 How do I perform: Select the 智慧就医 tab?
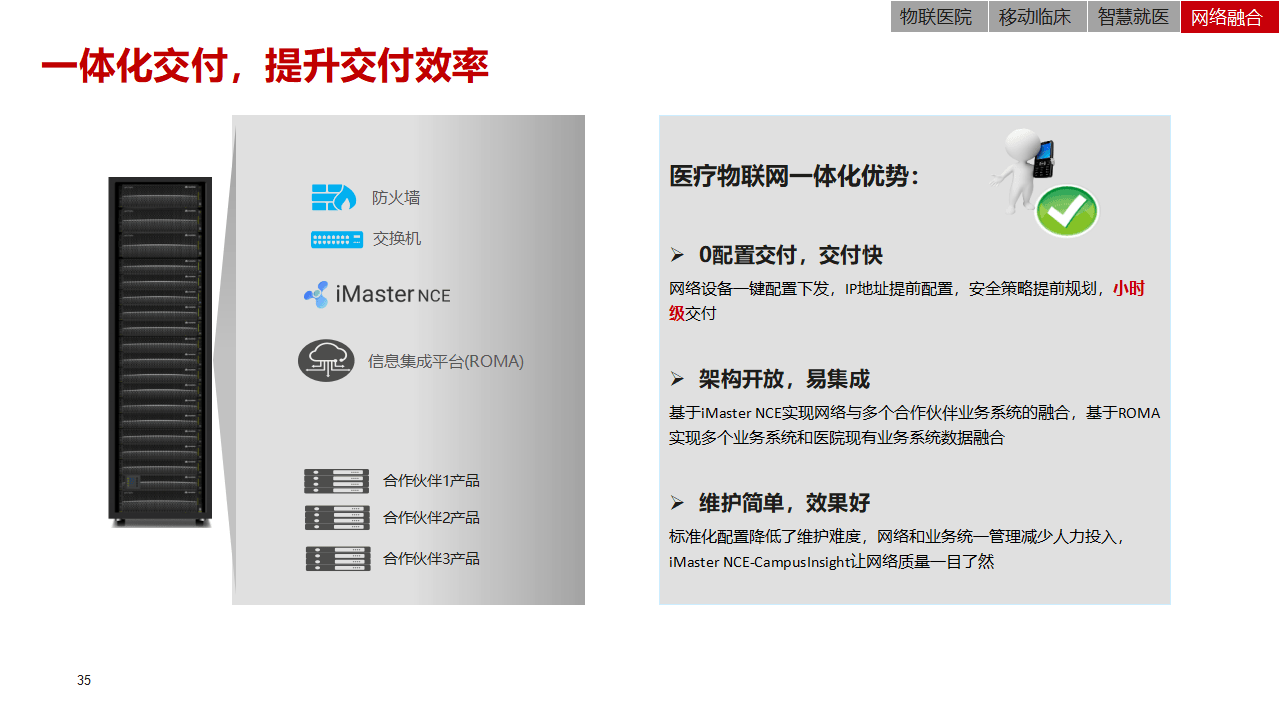pos(1134,17)
